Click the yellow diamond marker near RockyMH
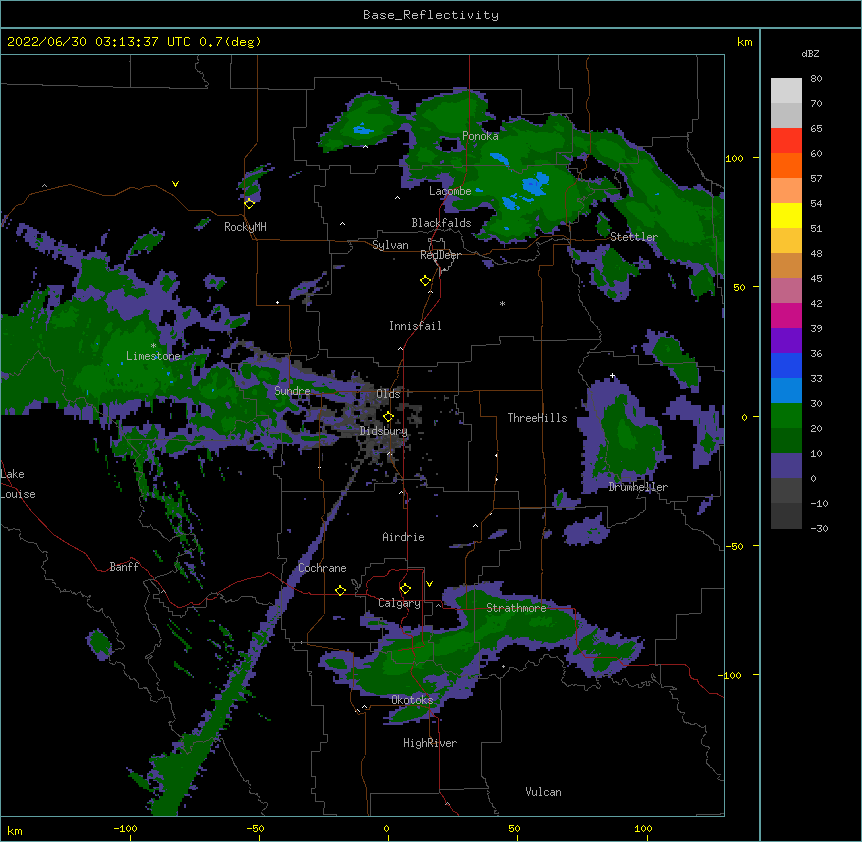 (x=250, y=203)
